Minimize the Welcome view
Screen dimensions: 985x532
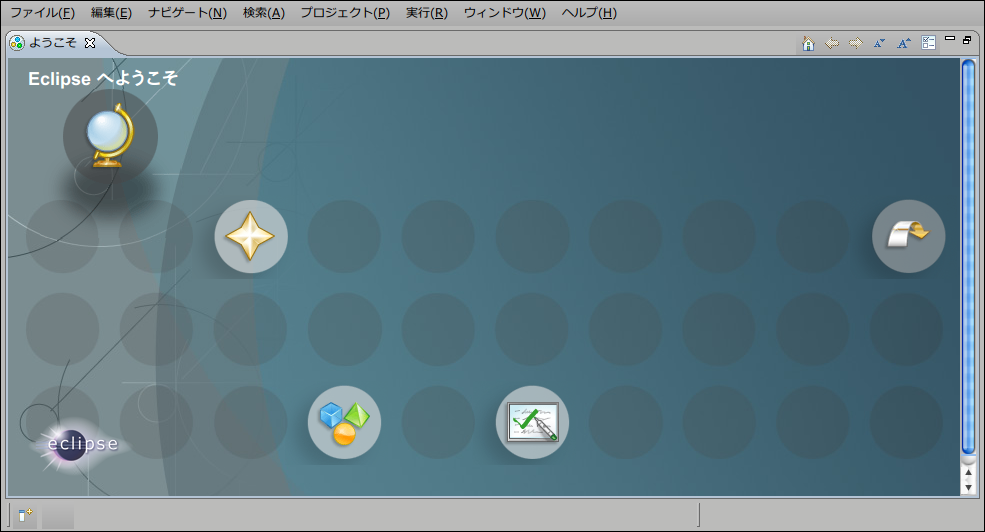[x=950, y=39]
